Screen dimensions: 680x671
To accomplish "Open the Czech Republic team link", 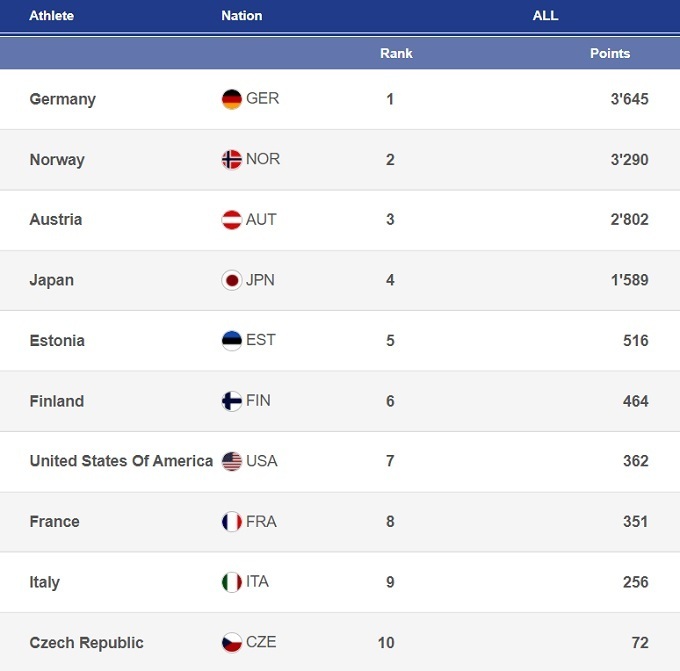I will (87, 642).
